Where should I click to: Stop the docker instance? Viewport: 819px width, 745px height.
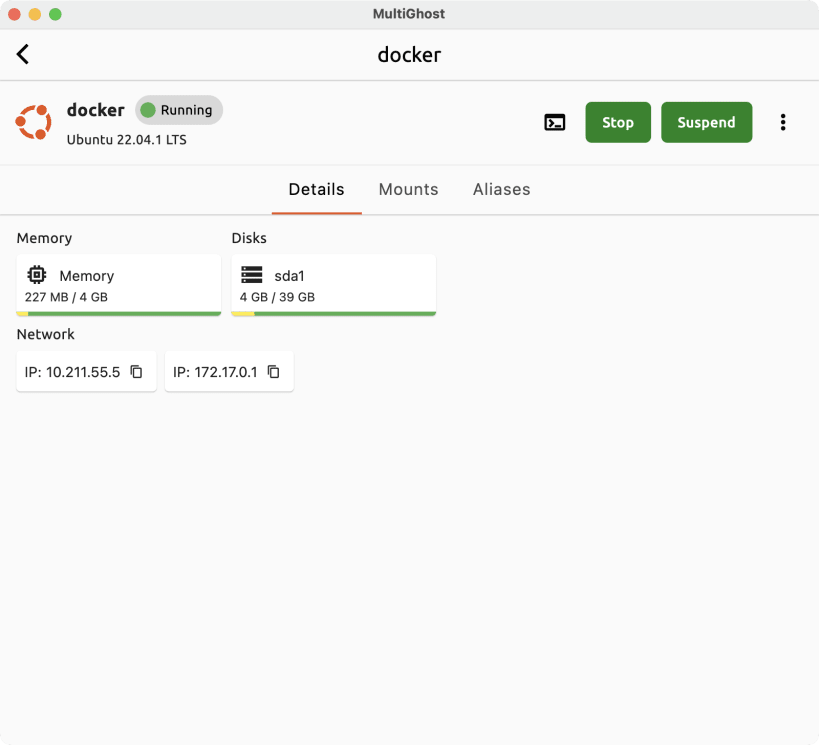618,122
